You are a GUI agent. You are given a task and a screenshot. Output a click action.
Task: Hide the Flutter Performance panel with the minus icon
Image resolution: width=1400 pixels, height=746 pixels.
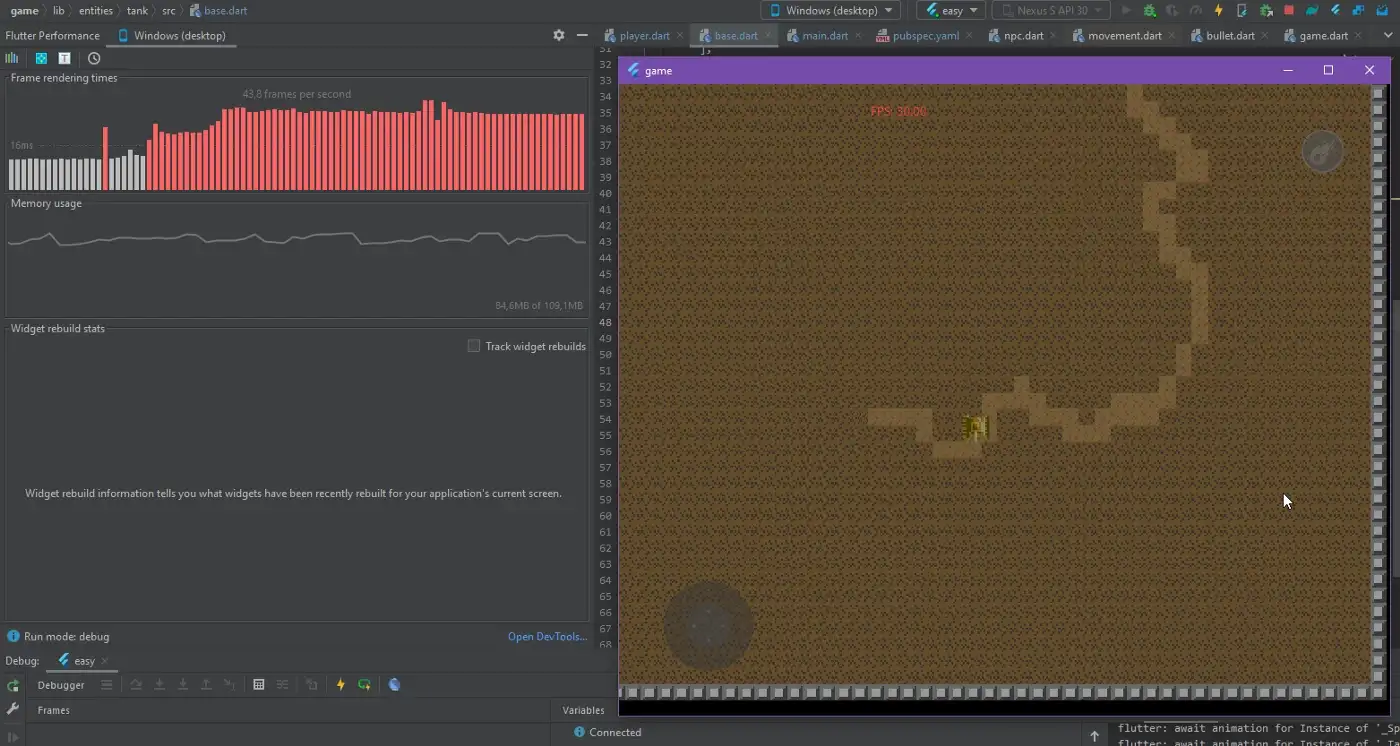tap(582, 35)
